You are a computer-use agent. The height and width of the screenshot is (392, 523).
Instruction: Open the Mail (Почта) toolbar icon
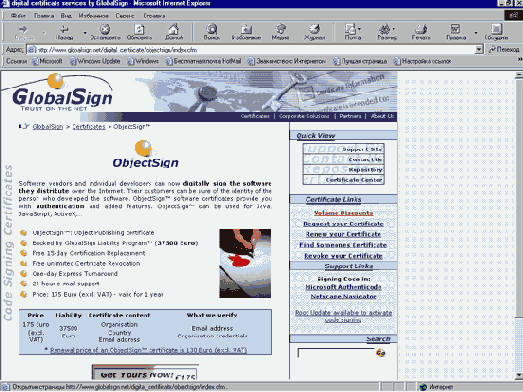[351, 32]
